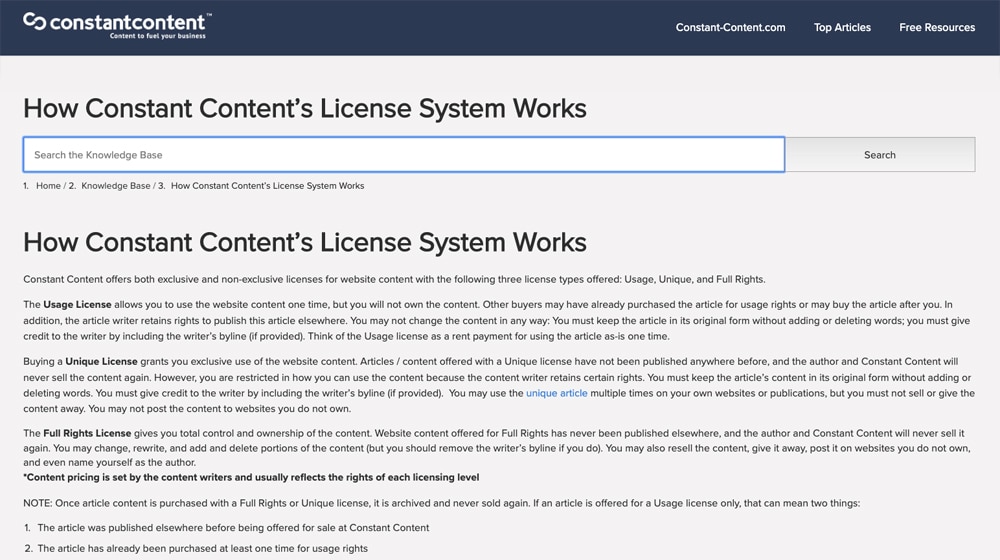Viewport: 1000px width, 560px height.
Task: Open the Top Articles menu item
Action: tap(842, 27)
